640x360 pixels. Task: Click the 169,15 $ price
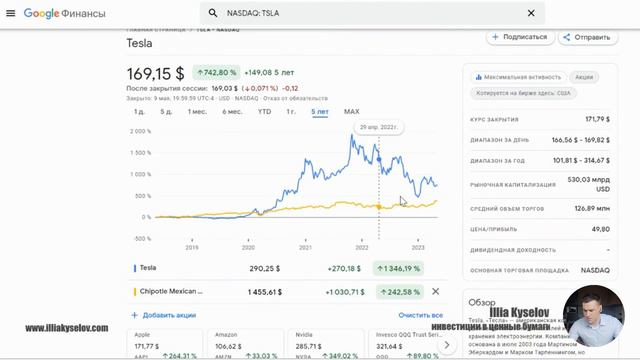(156, 74)
